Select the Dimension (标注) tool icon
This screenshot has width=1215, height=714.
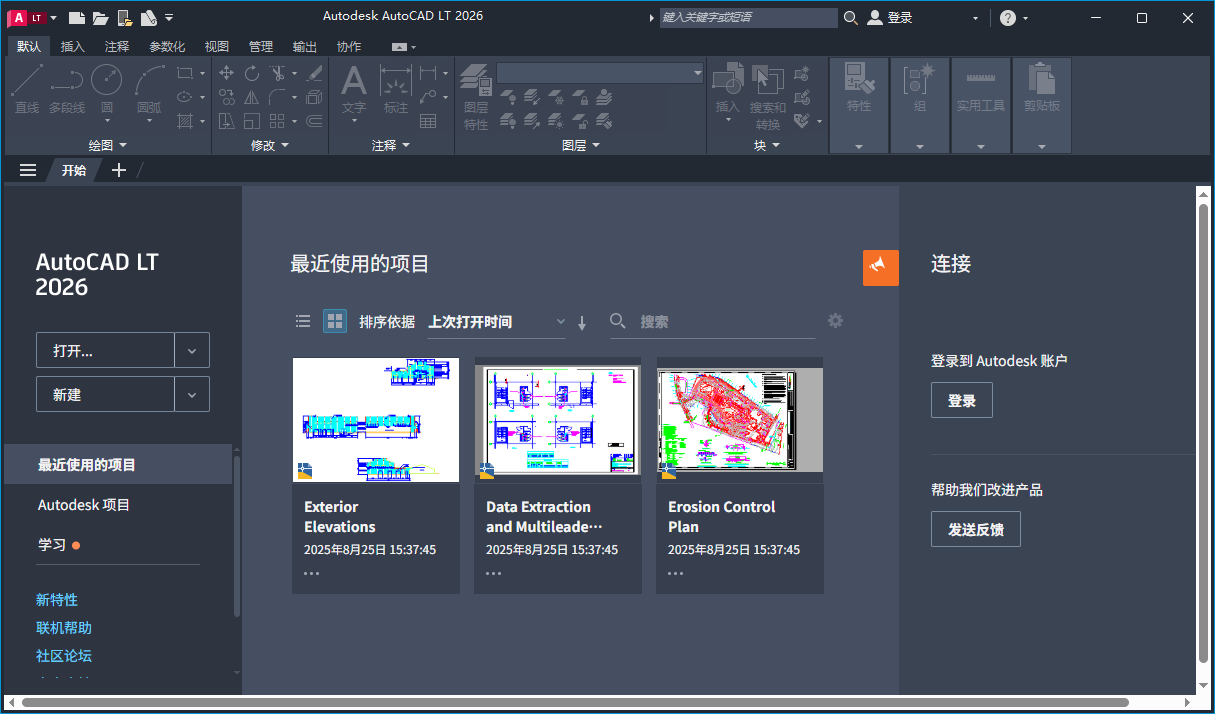(396, 81)
